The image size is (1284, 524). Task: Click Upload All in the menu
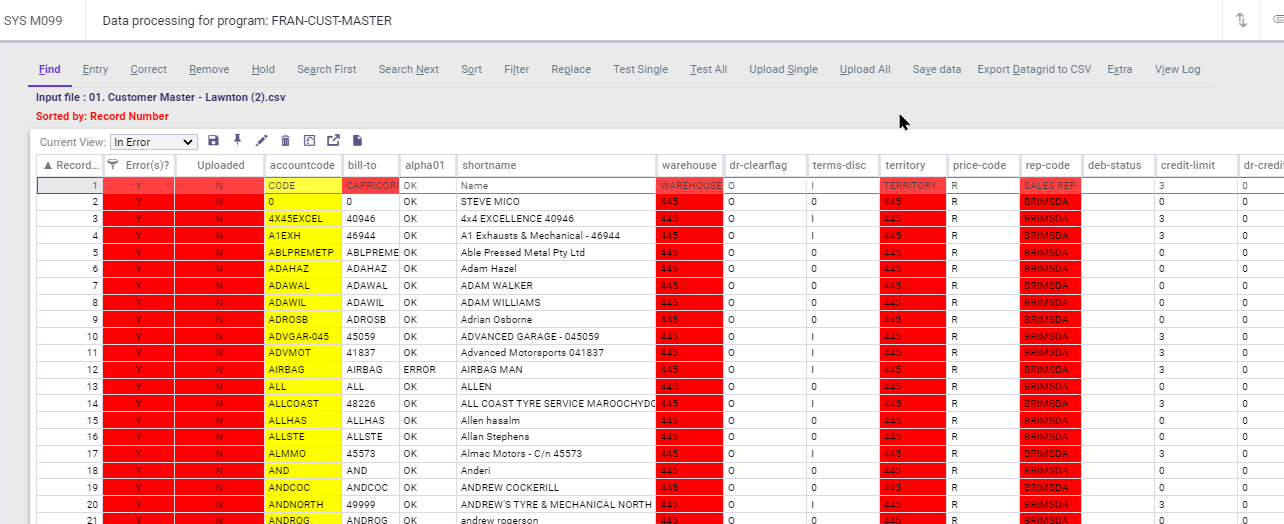point(865,69)
